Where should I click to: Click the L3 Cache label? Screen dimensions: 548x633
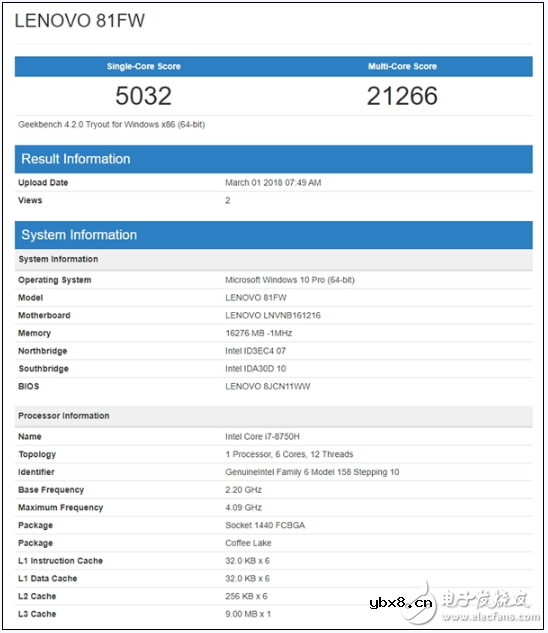pos(37,614)
